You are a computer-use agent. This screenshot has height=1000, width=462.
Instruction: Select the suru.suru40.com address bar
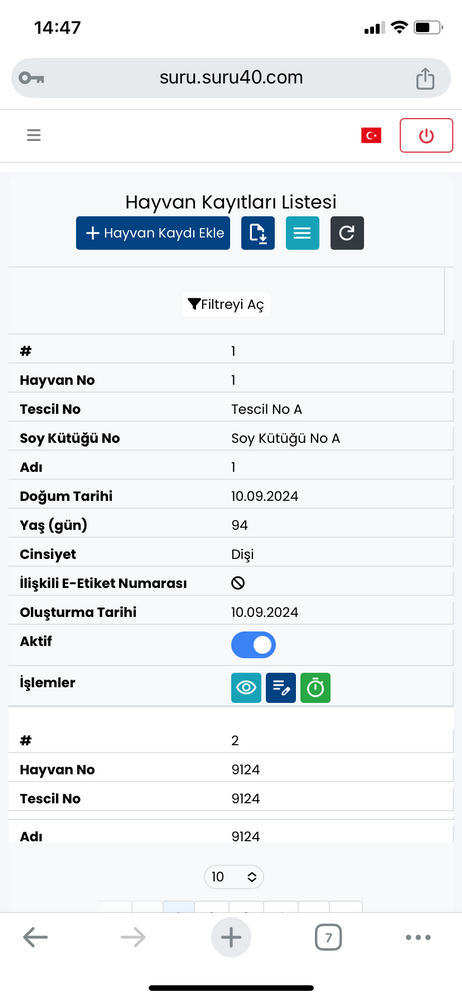[231, 78]
